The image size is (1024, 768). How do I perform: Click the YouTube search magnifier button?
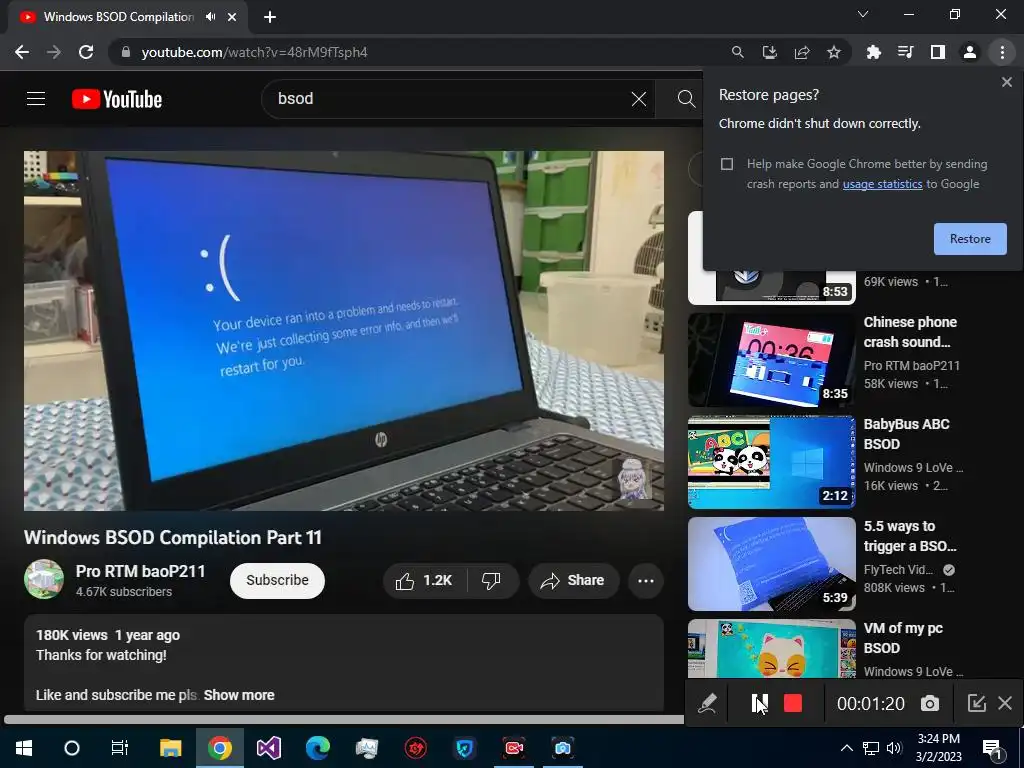coord(686,99)
